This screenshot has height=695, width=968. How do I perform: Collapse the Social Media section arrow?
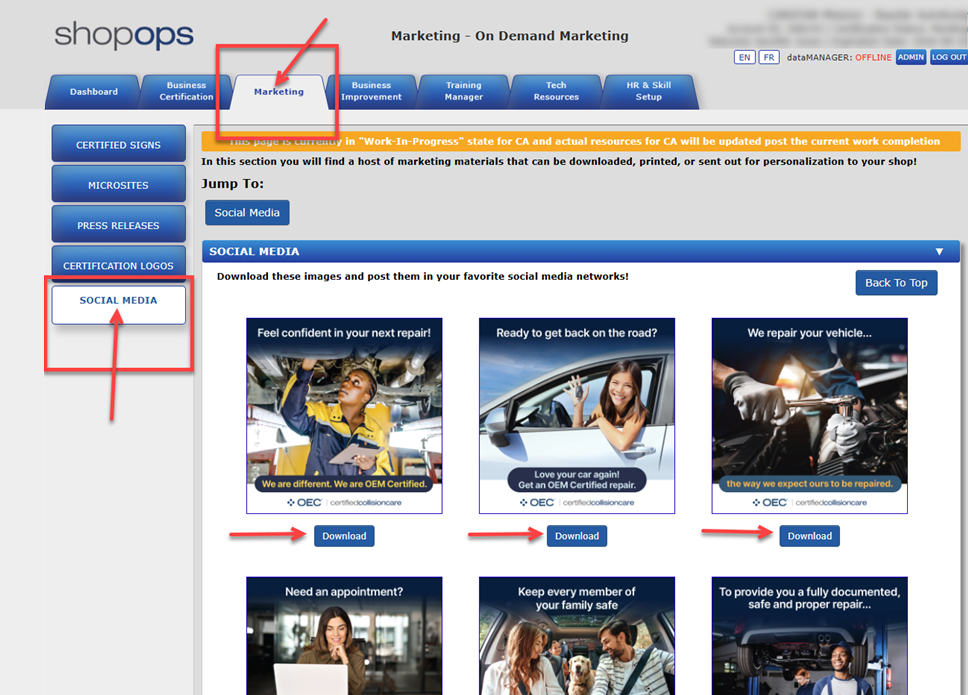(939, 252)
